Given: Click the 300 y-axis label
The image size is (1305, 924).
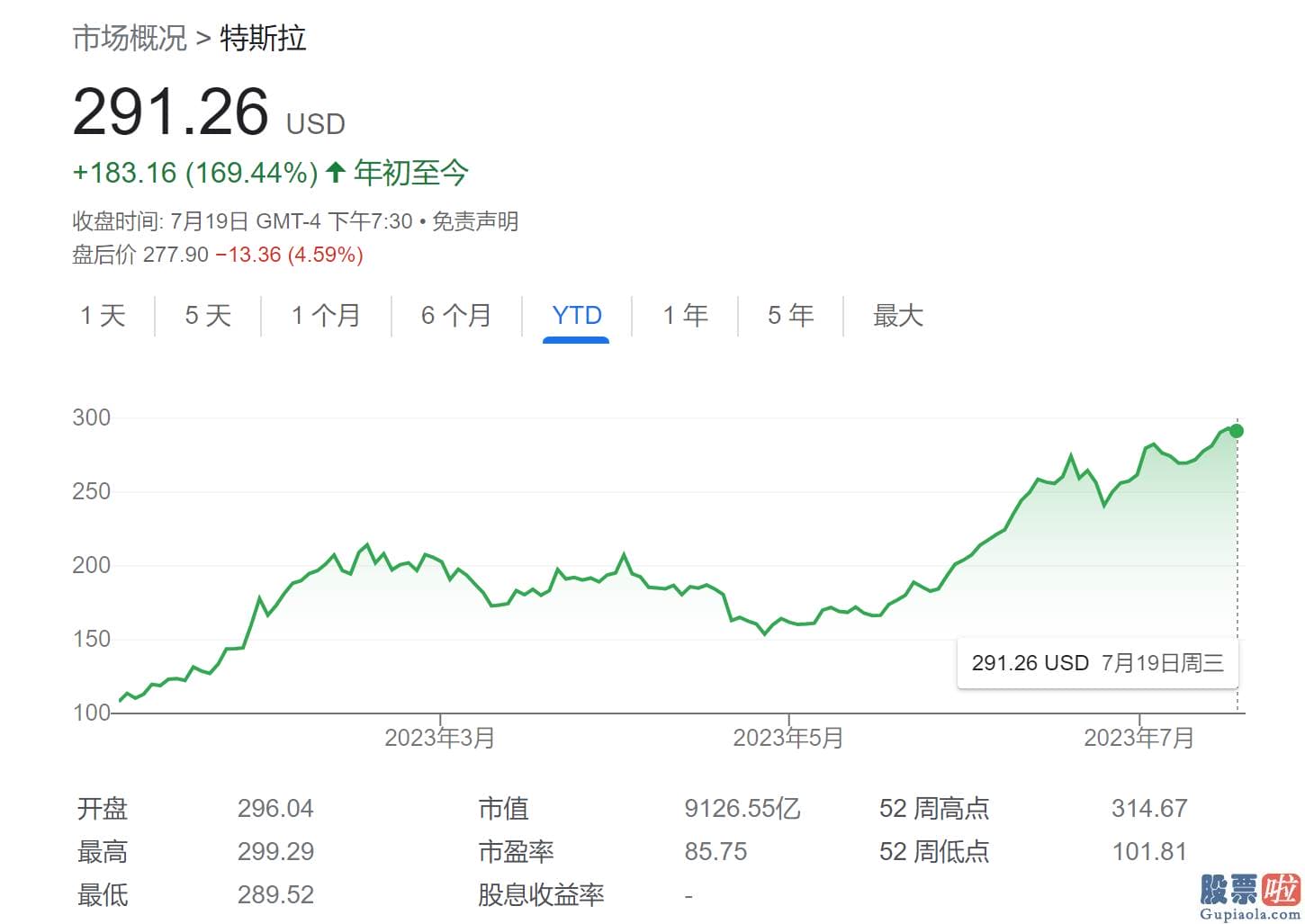Looking at the screenshot, I should [x=92, y=417].
